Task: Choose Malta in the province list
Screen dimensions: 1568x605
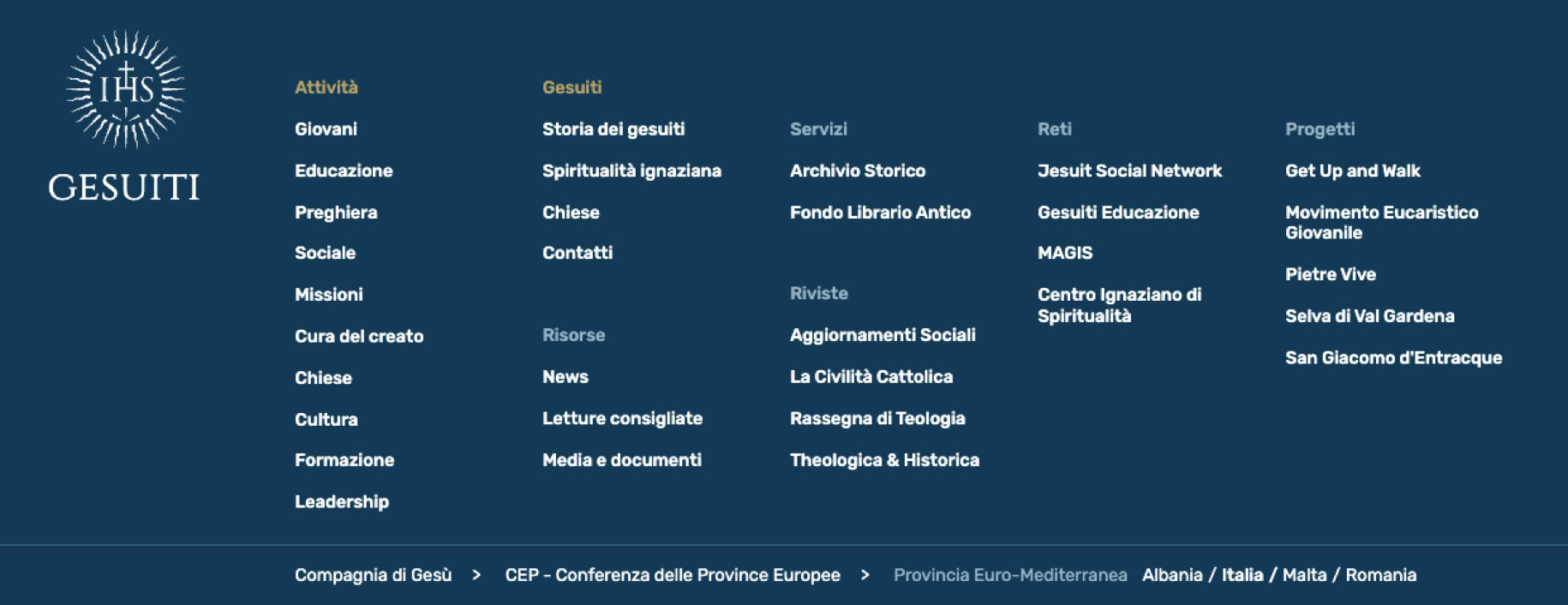Action: pyautogui.click(x=1304, y=575)
